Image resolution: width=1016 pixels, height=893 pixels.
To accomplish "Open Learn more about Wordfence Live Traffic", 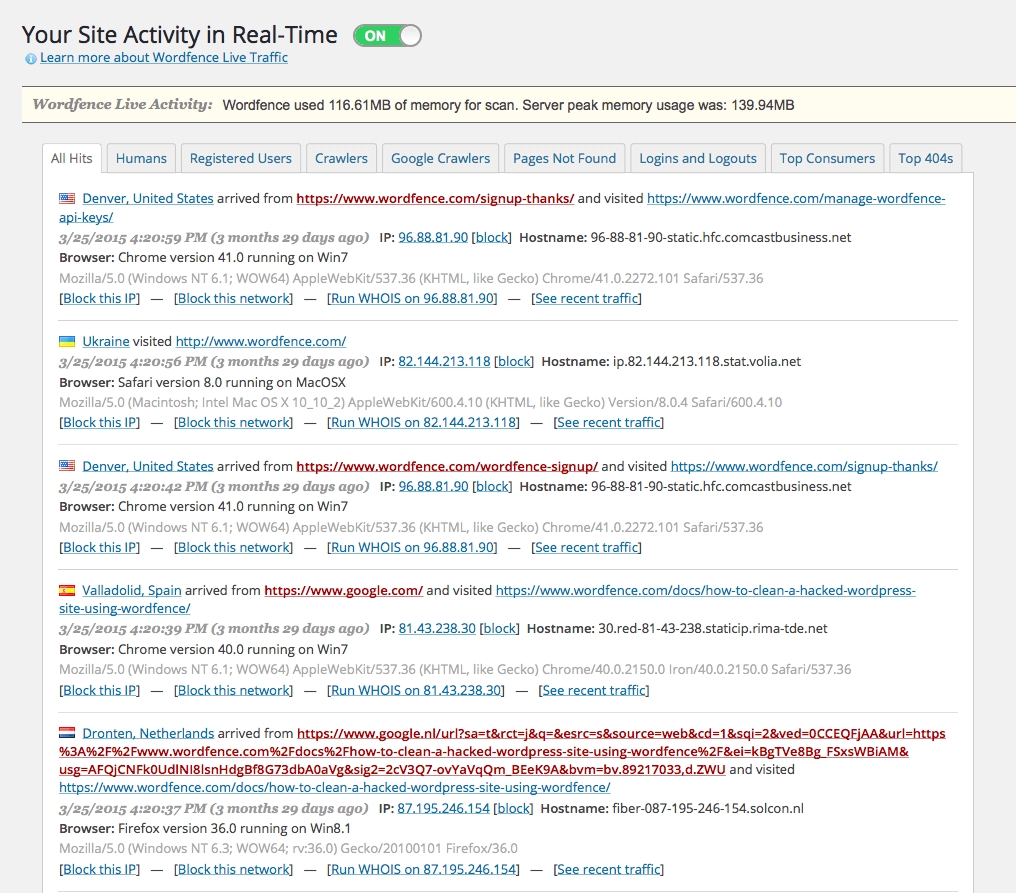I will pyautogui.click(x=164, y=58).
